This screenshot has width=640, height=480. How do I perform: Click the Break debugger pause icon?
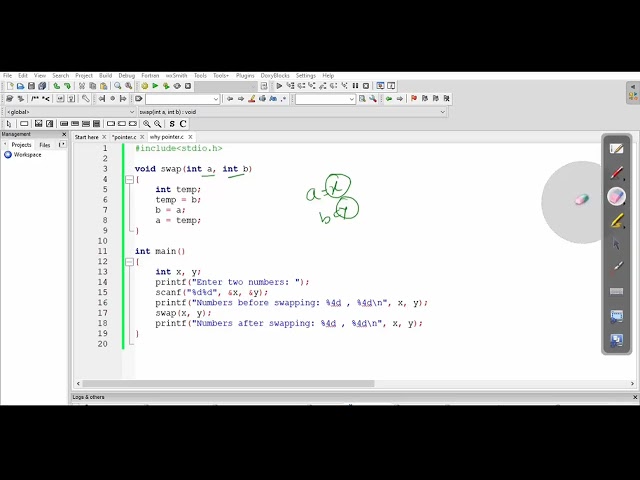[x=355, y=86]
